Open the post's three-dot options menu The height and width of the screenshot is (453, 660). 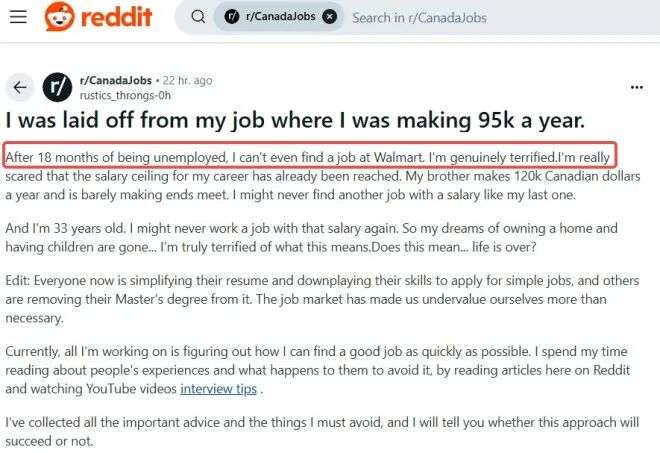(637, 87)
